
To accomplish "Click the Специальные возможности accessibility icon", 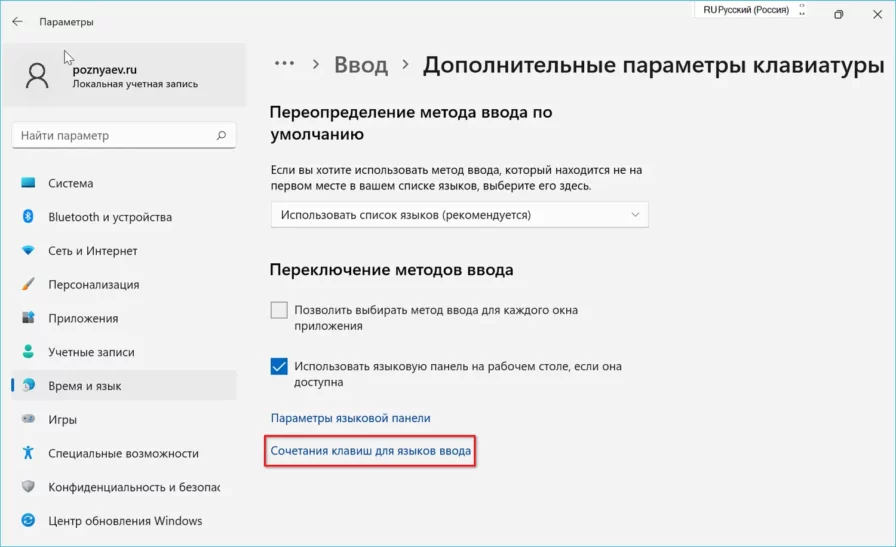I will tap(28, 453).
